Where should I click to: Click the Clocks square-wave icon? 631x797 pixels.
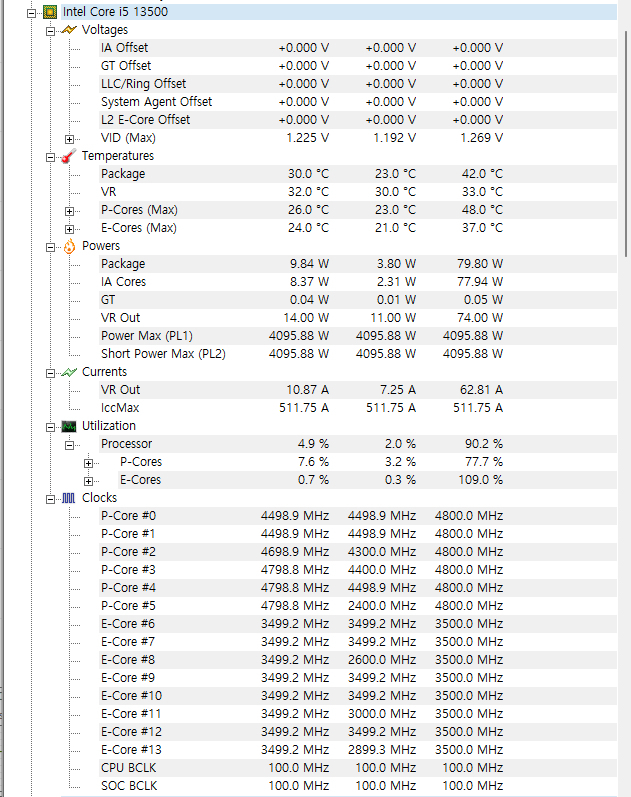pyautogui.click(x=69, y=498)
